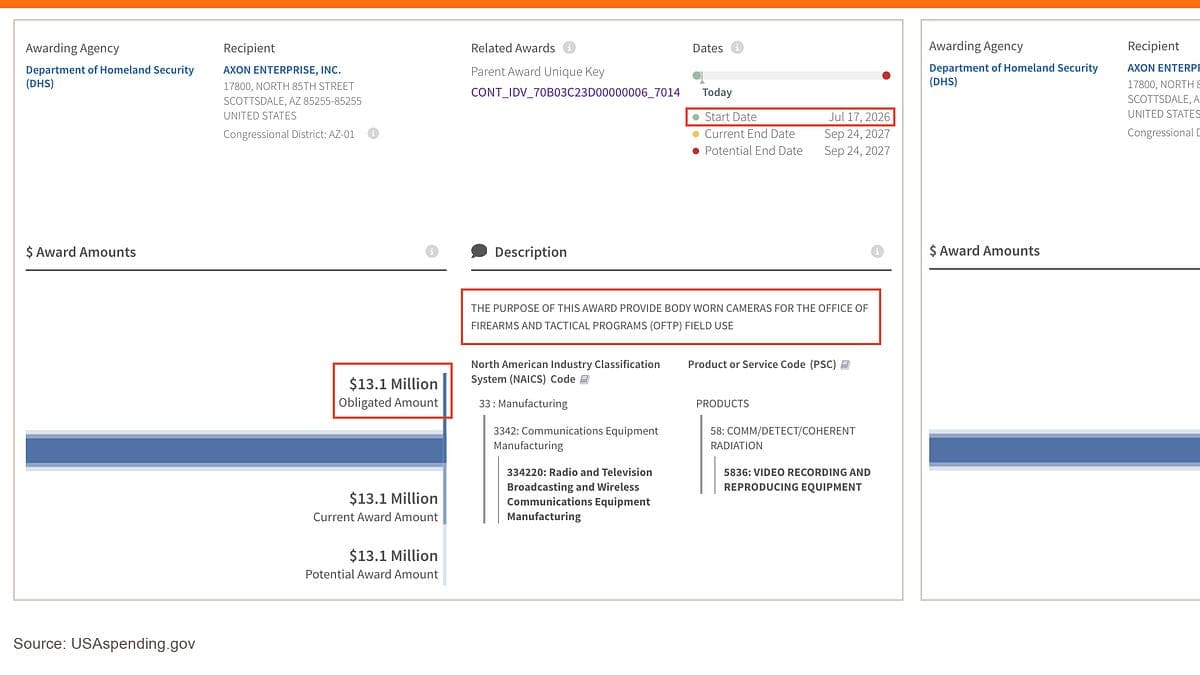Click the Award Amounts info icon
Screen dimensions: 1200x675
[x=432, y=252]
